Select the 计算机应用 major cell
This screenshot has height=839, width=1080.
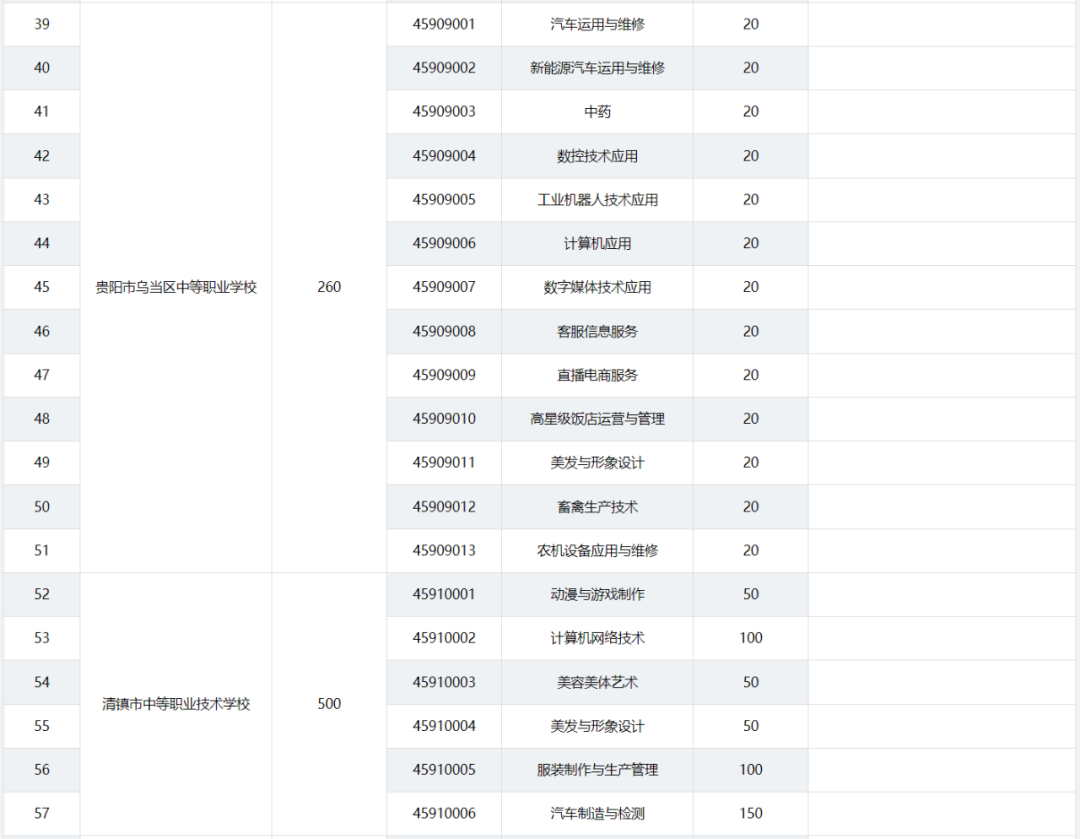click(x=597, y=243)
